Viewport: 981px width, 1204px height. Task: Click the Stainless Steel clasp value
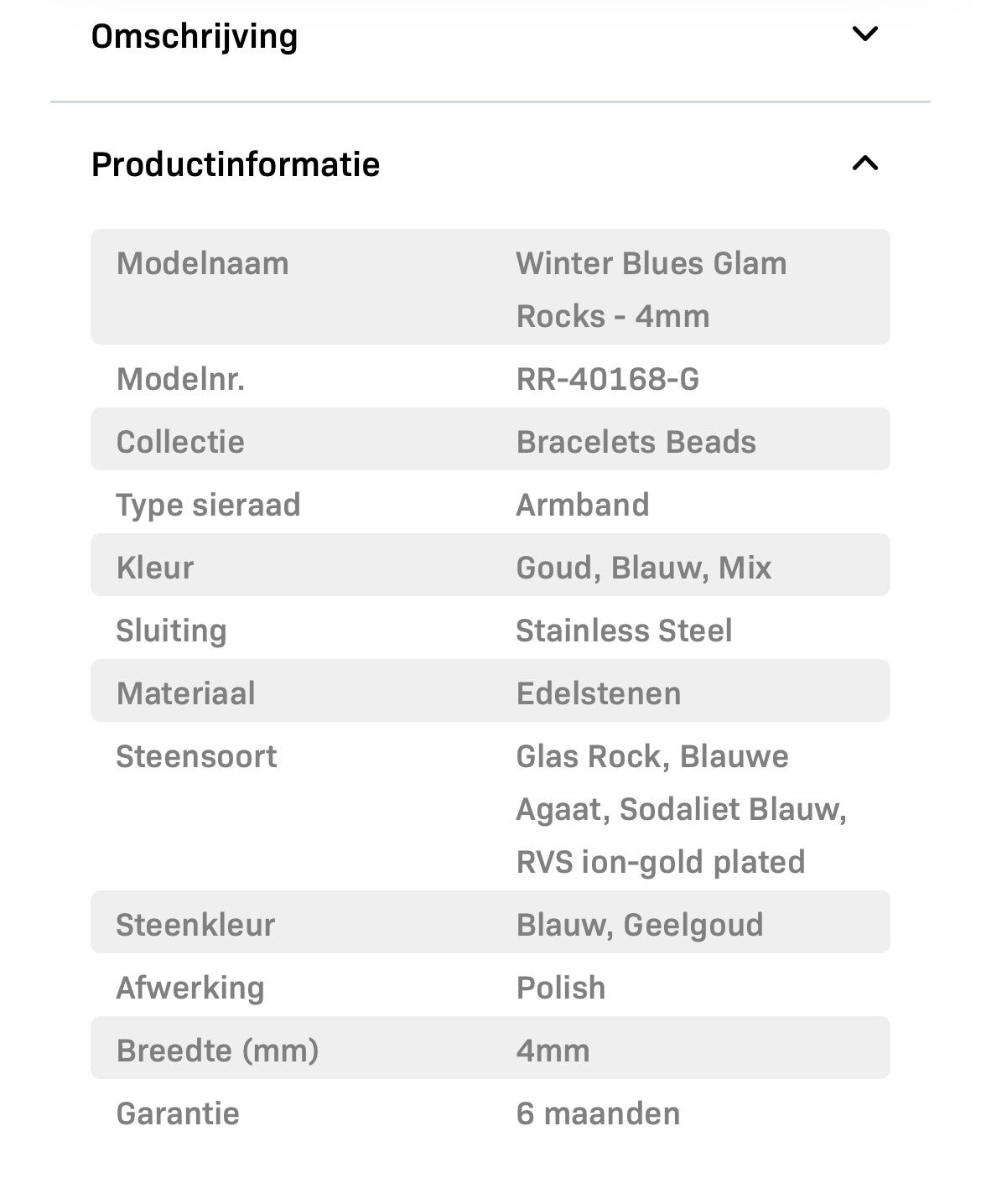point(624,631)
